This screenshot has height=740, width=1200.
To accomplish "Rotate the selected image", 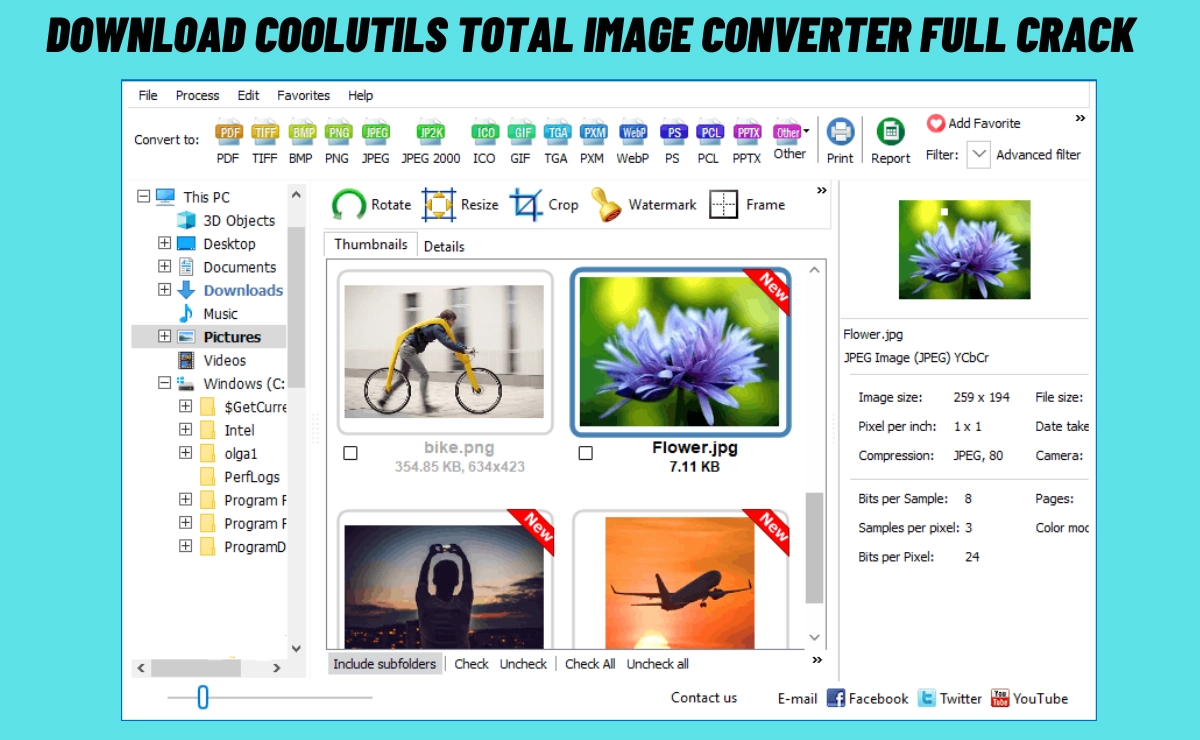I will click(x=371, y=204).
